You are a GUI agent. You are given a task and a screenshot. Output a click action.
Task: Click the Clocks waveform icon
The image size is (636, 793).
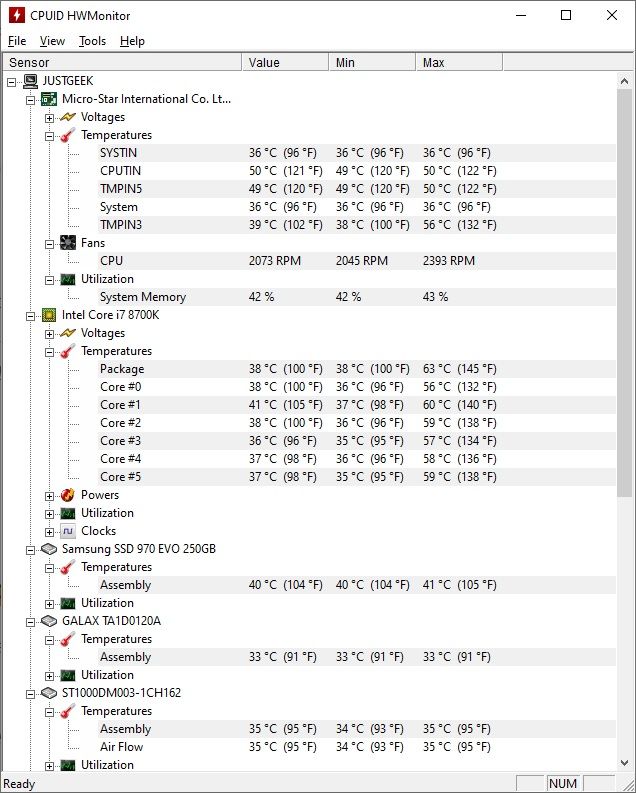[x=68, y=531]
